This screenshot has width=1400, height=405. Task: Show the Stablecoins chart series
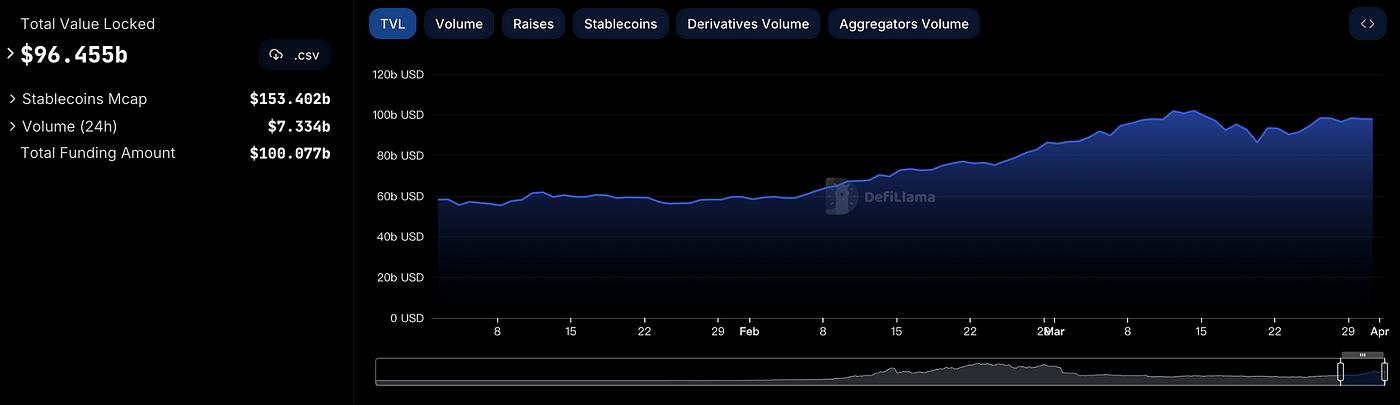point(620,24)
